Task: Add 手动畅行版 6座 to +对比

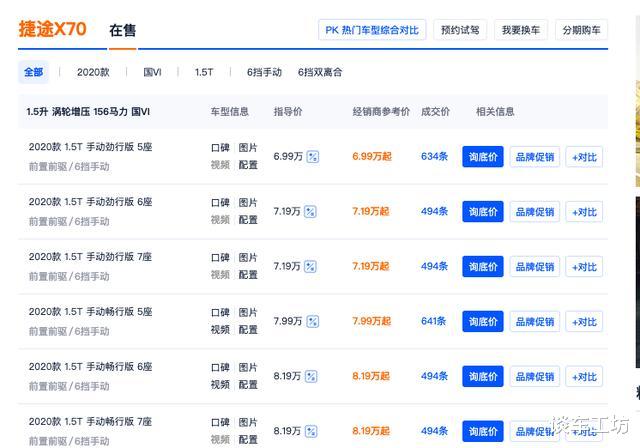Action: coord(584,377)
